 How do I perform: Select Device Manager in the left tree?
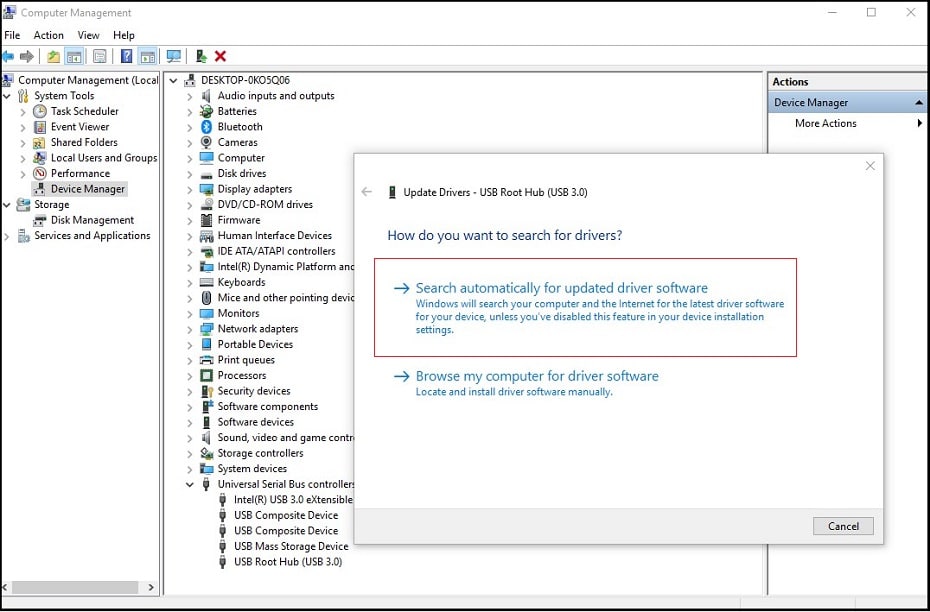[88, 189]
